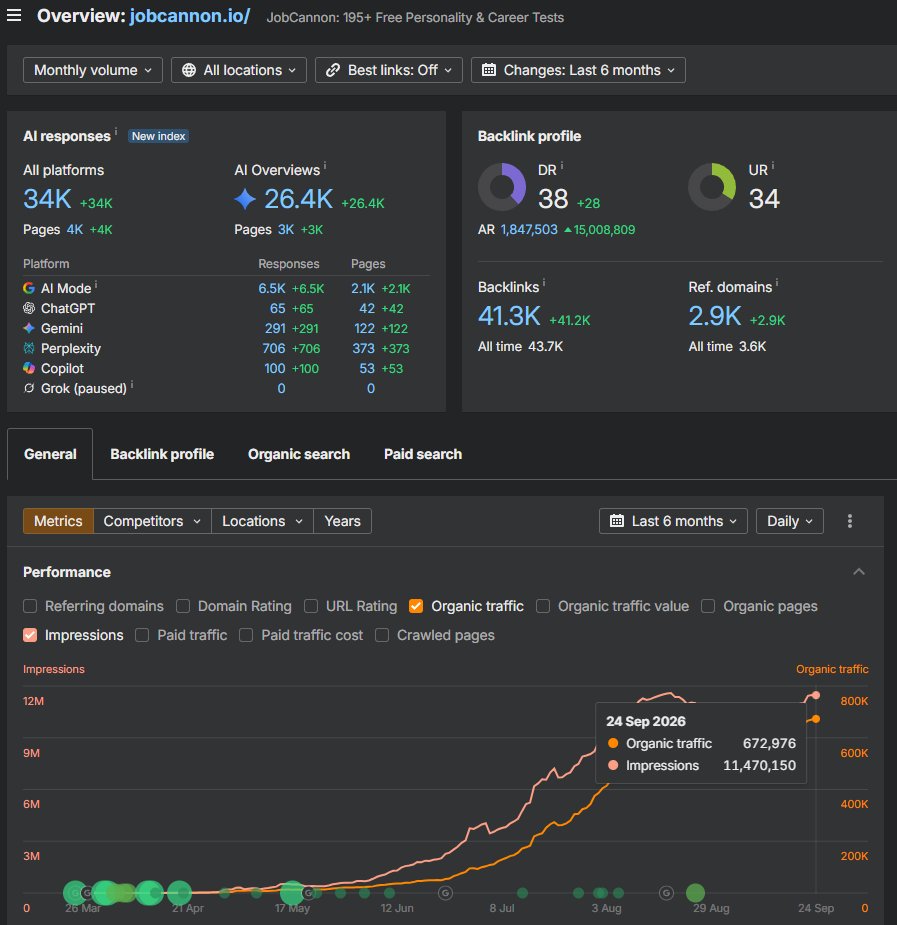Open the jobcannon.io/ link in the title
Image resolution: width=897 pixels, height=925 pixels.
(x=190, y=16)
